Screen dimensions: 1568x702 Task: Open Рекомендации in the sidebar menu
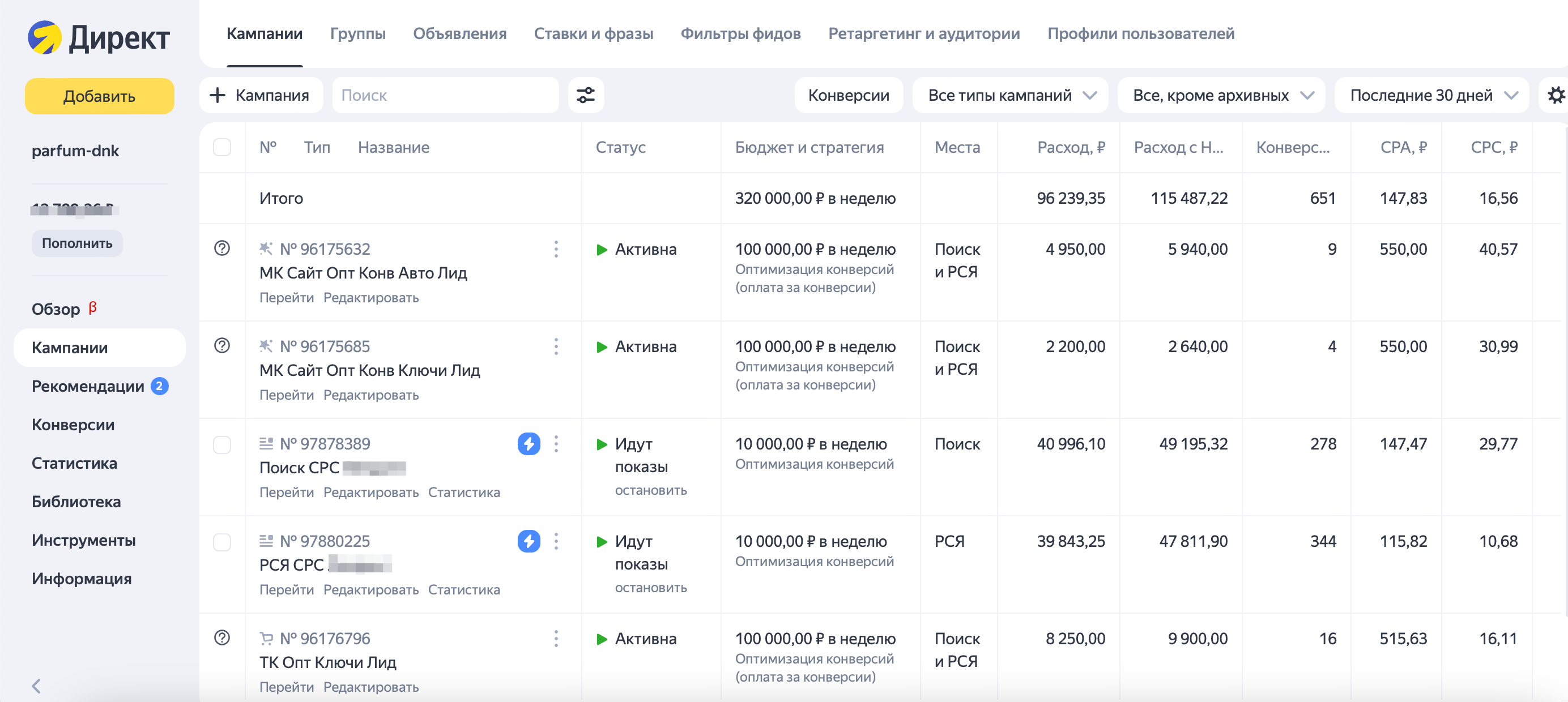(88, 386)
